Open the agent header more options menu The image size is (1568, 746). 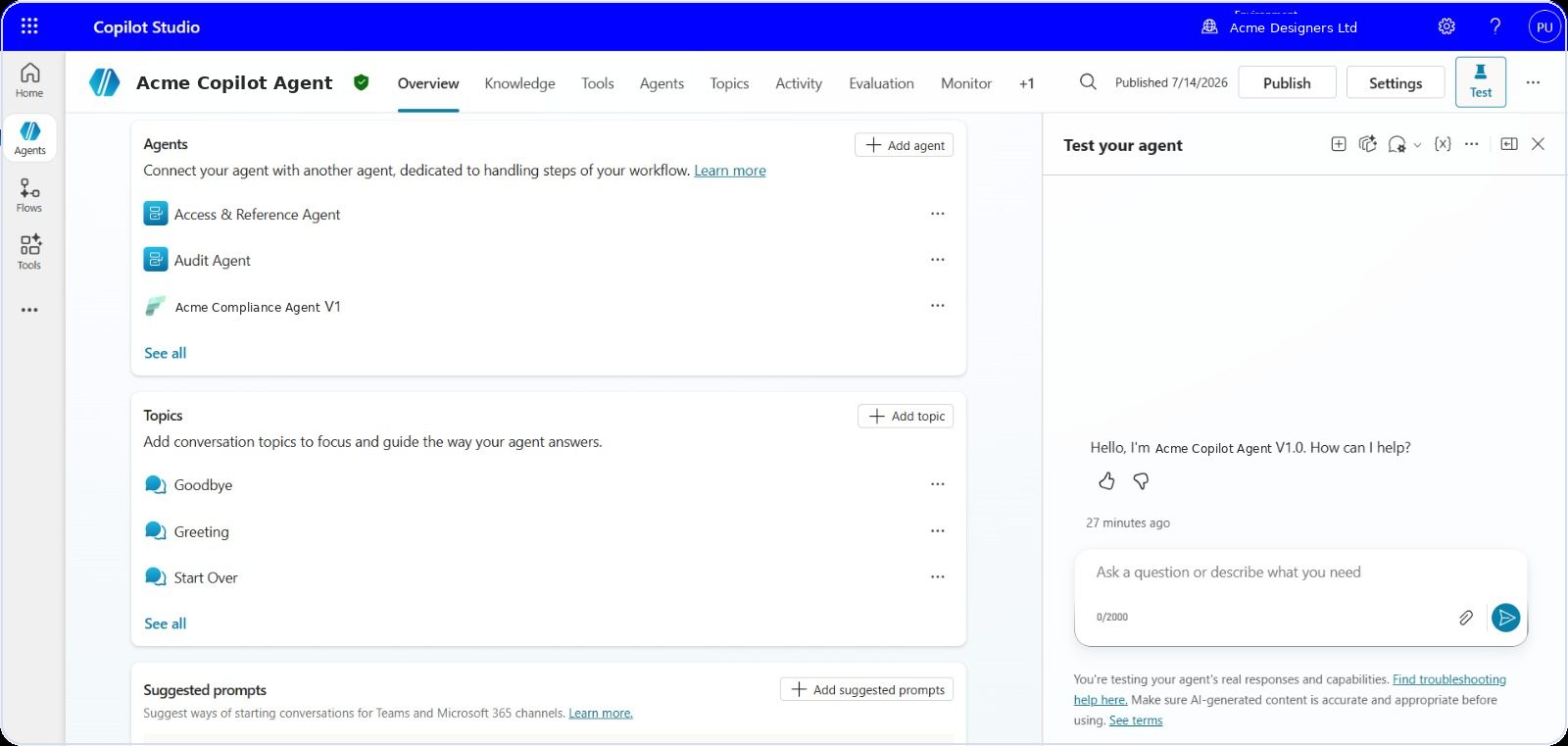pyautogui.click(x=1533, y=82)
